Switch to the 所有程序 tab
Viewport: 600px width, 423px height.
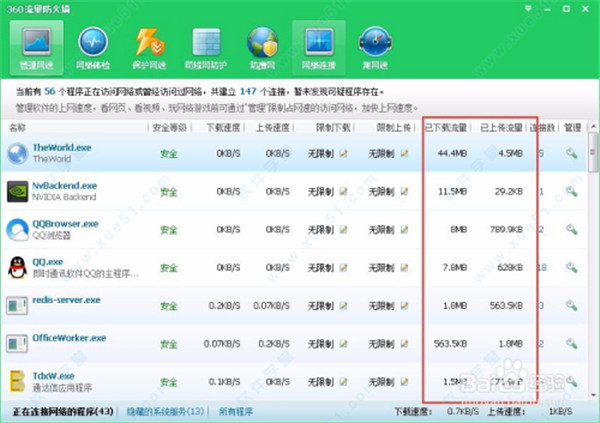tap(236, 412)
